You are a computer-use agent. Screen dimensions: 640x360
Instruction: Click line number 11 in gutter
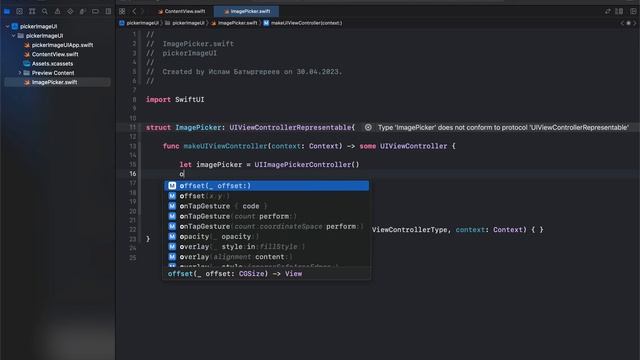point(133,127)
